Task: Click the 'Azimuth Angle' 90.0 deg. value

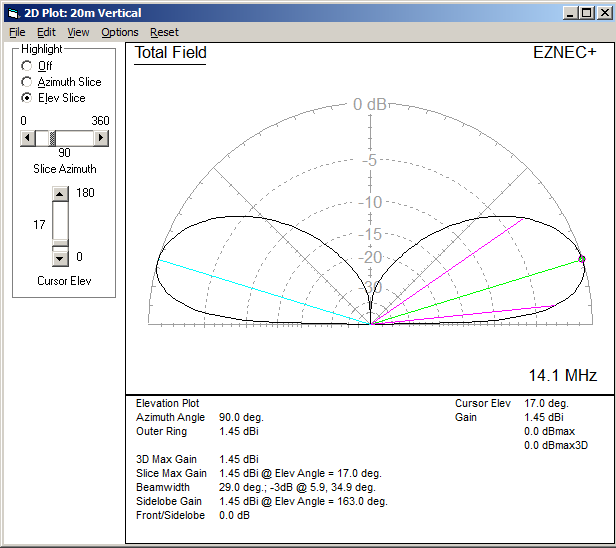Action: point(241,417)
